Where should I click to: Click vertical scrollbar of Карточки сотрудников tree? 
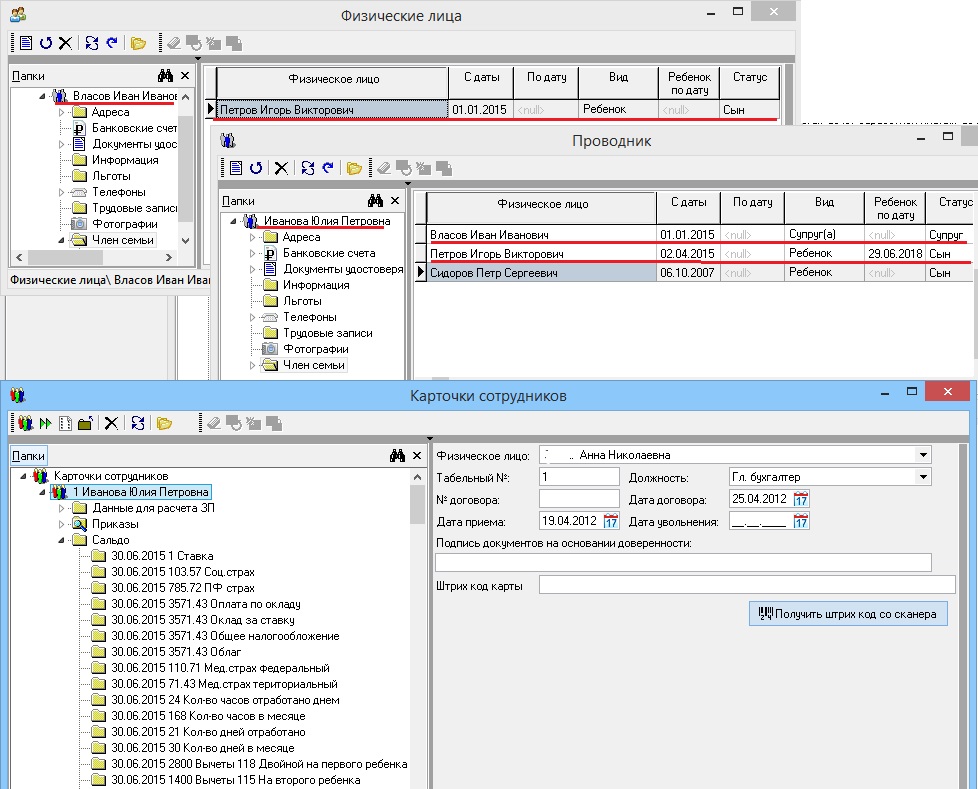(417, 629)
